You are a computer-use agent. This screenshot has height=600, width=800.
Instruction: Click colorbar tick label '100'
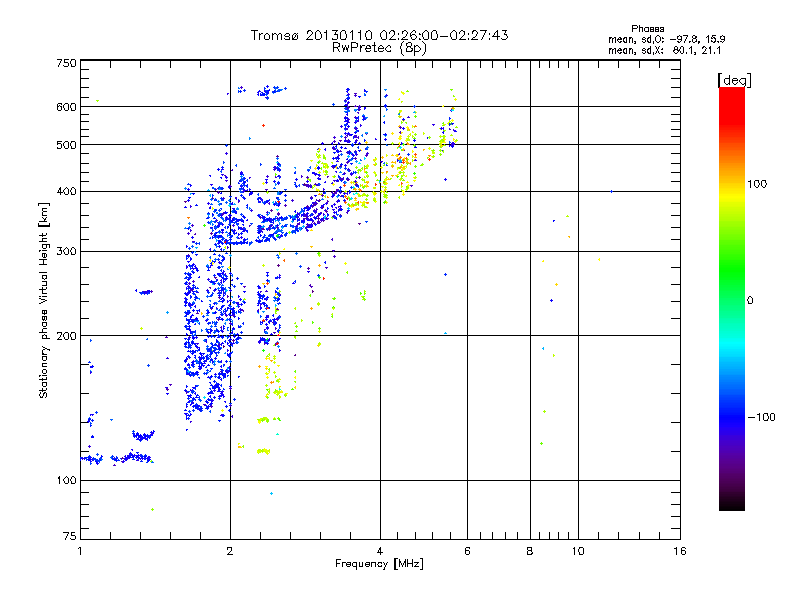click(757, 184)
